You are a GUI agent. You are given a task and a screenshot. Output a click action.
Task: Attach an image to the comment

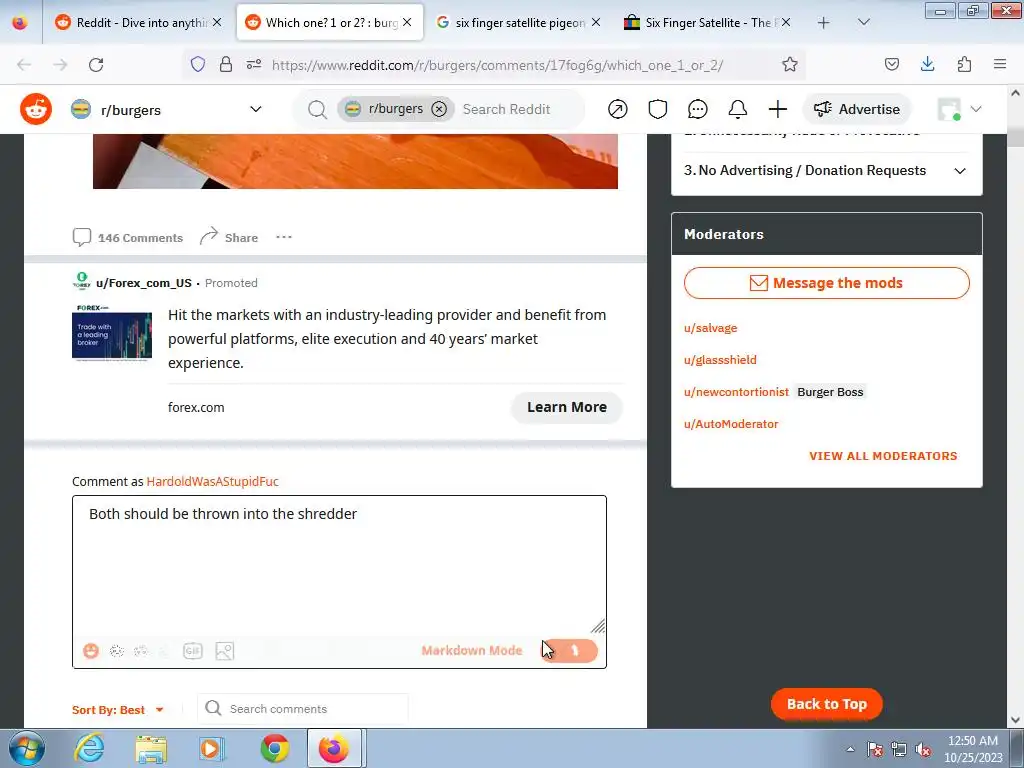pos(225,650)
